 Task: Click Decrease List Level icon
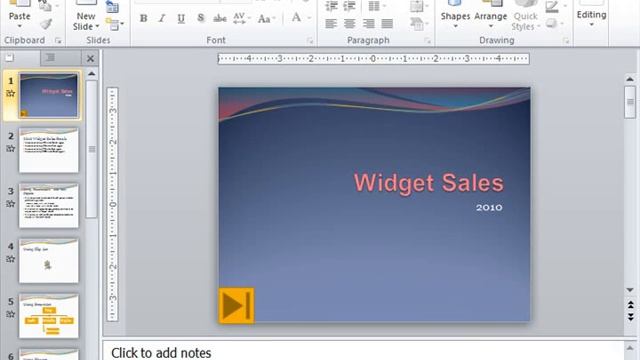point(331,6)
